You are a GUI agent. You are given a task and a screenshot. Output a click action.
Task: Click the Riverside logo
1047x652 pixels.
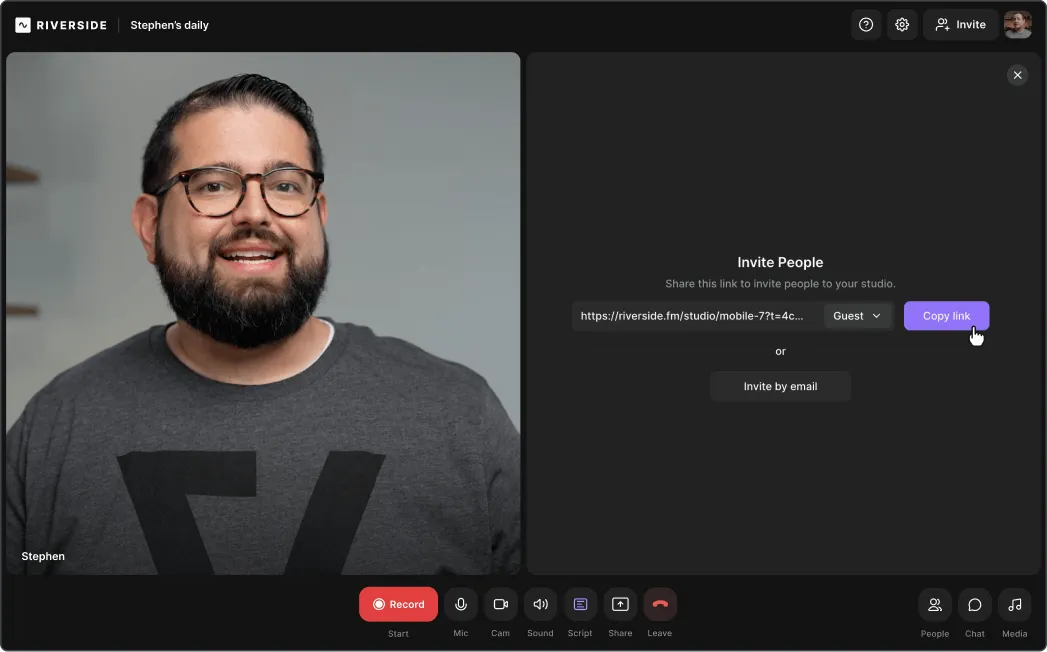(x=60, y=25)
